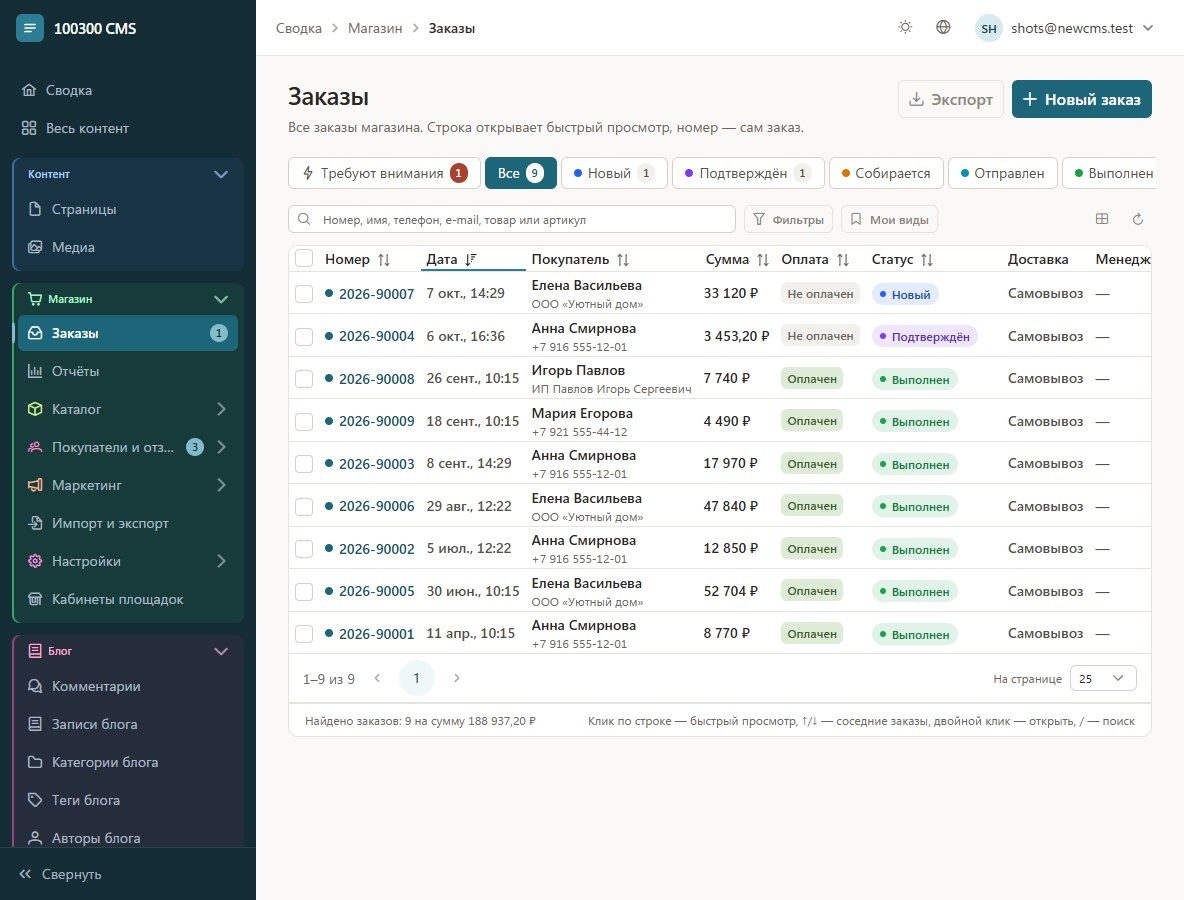Open Категории блога
This screenshot has height=900, width=1184.
pyautogui.click(x=128, y=763)
